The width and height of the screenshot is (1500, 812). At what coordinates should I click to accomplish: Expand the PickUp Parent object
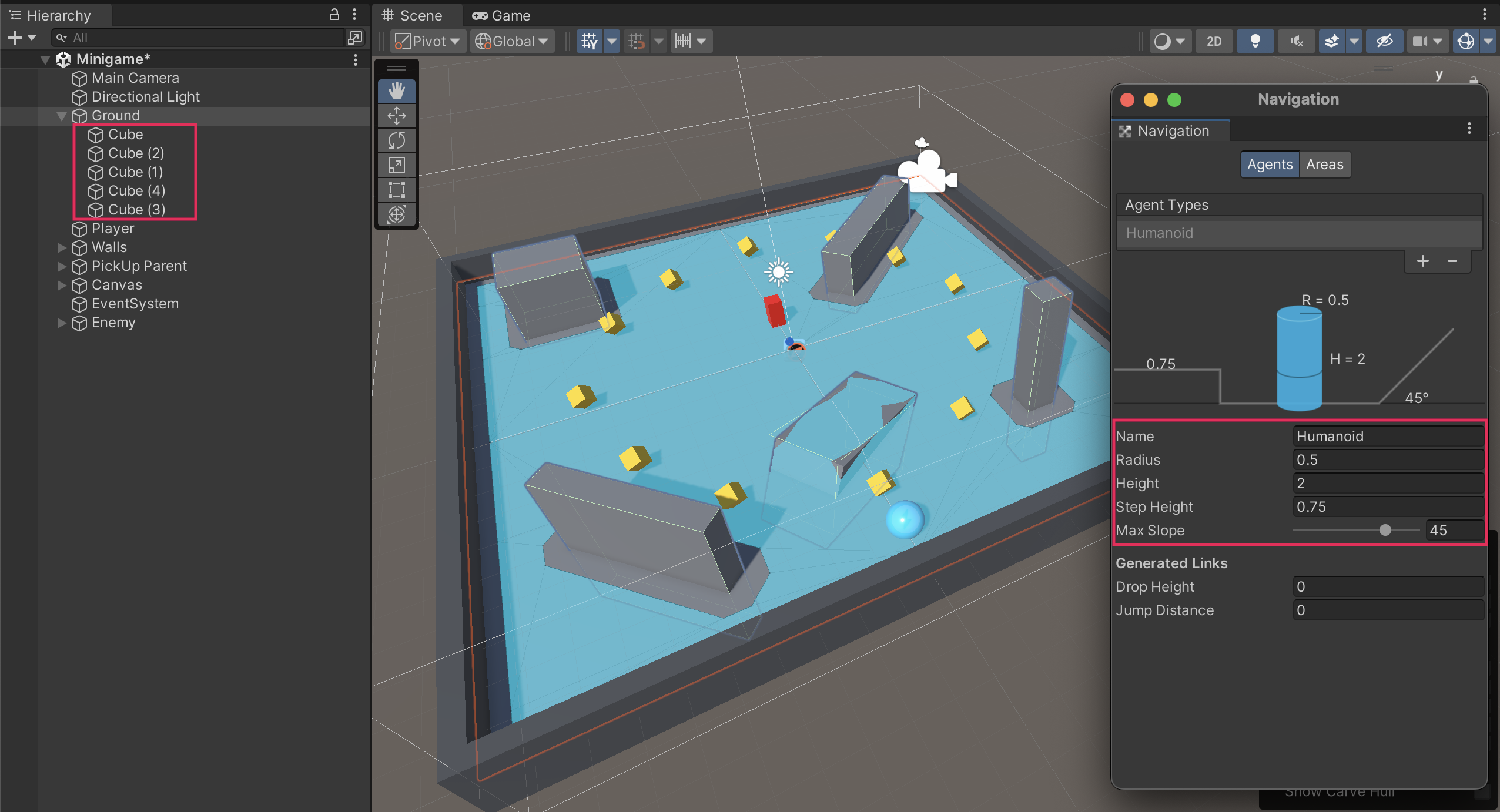(61, 266)
